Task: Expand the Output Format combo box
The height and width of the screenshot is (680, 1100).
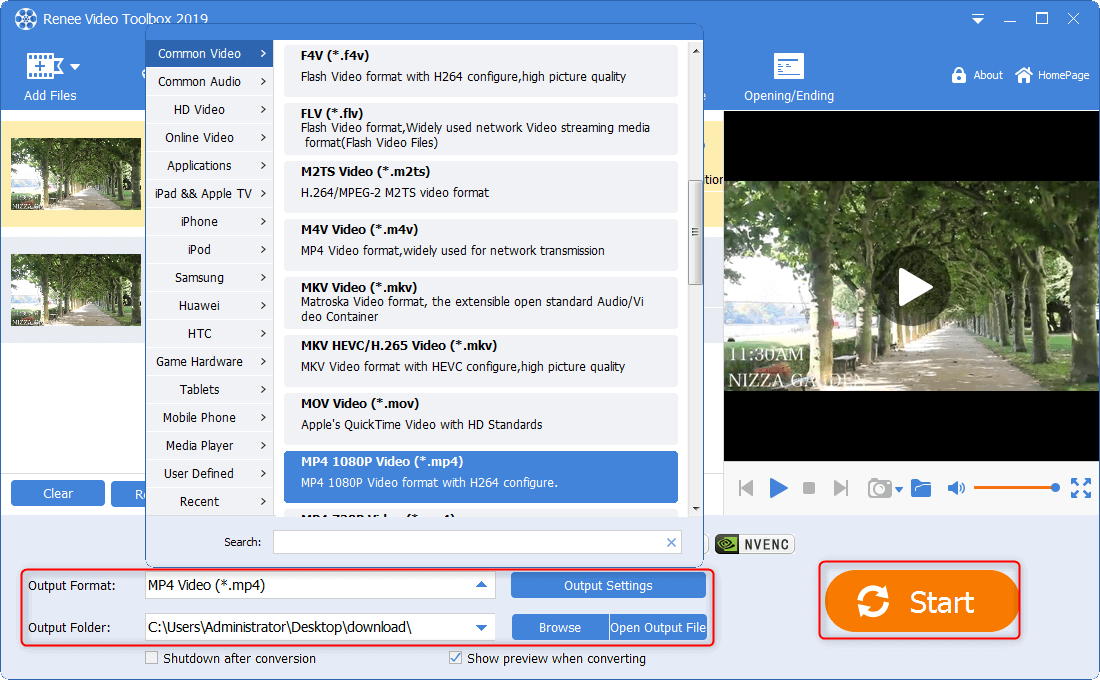Action: point(481,585)
